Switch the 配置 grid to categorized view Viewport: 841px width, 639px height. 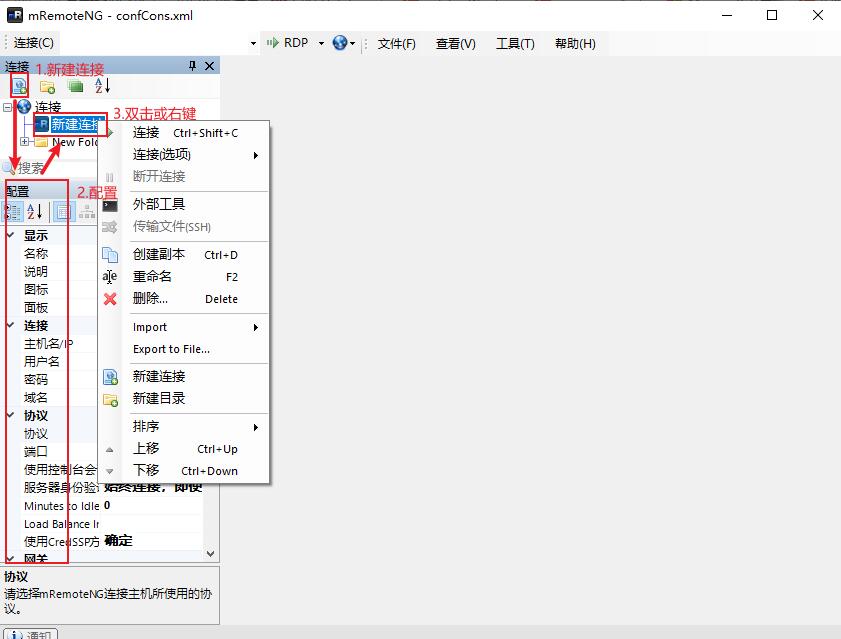tap(12, 212)
